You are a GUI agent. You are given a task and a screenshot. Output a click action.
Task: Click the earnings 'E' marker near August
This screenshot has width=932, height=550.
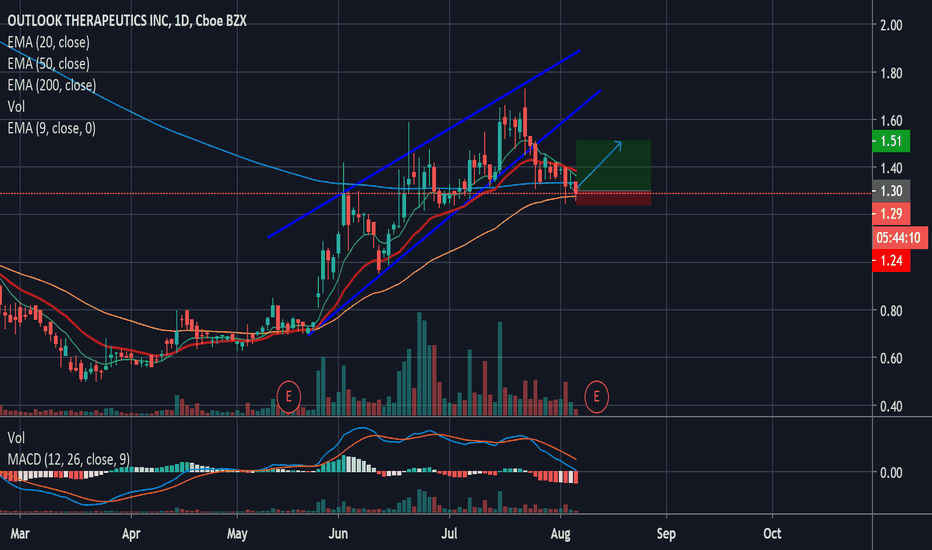click(596, 396)
